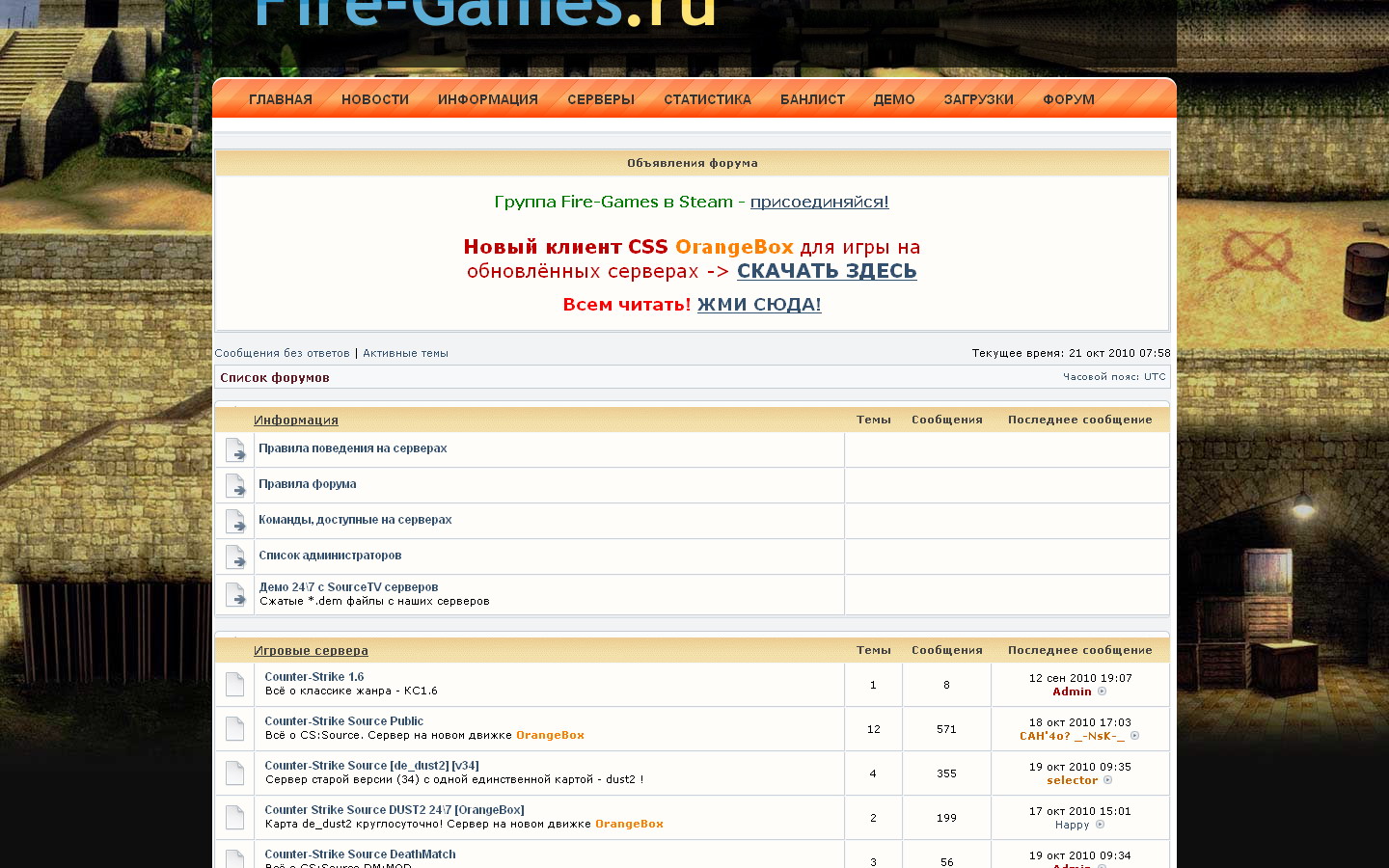Viewport: 1389px width, 868px height.
Task: Open Counter-Strike Source DeathMatch forum
Action: coord(360,854)
